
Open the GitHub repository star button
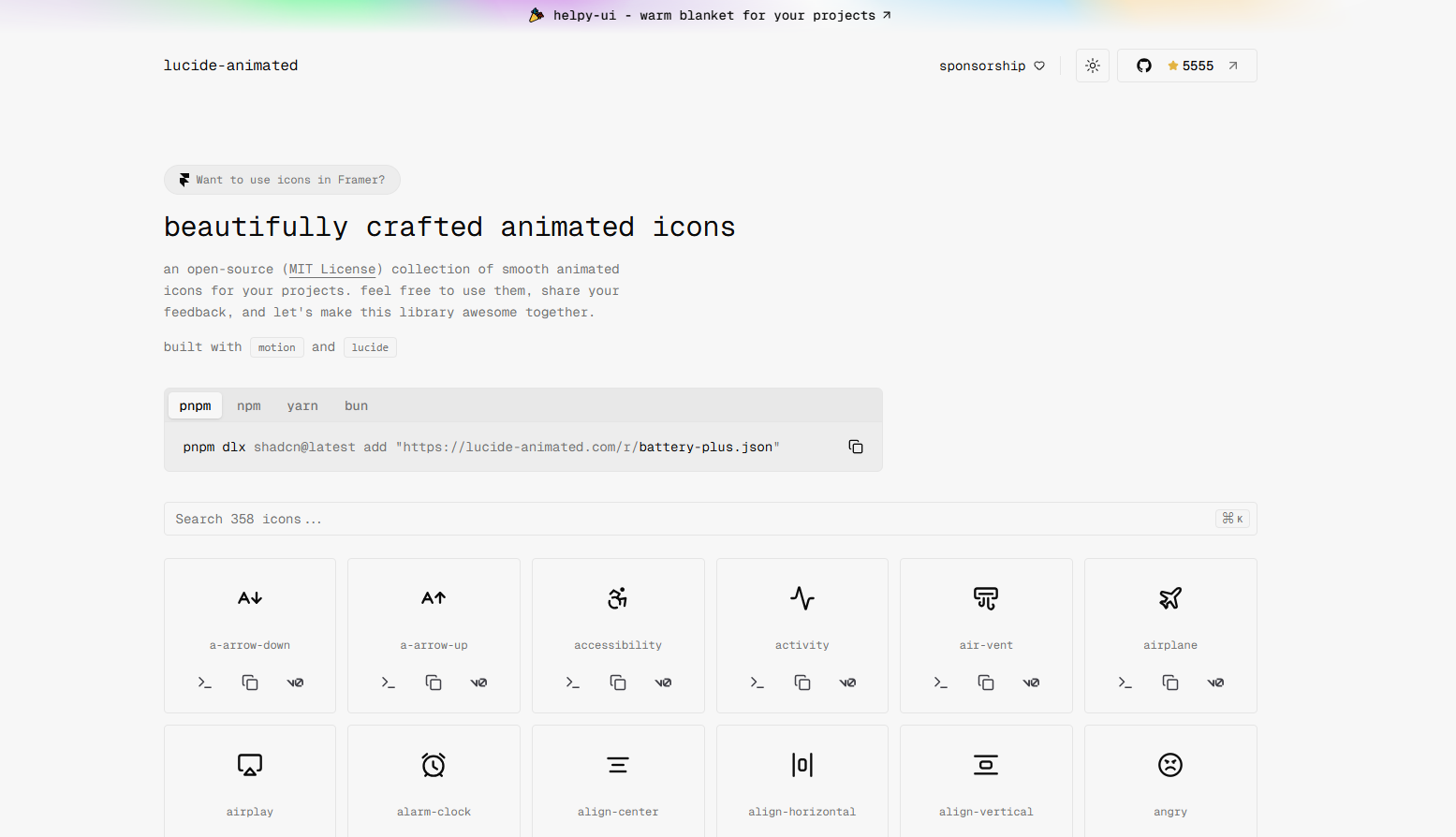[1186, 66]
